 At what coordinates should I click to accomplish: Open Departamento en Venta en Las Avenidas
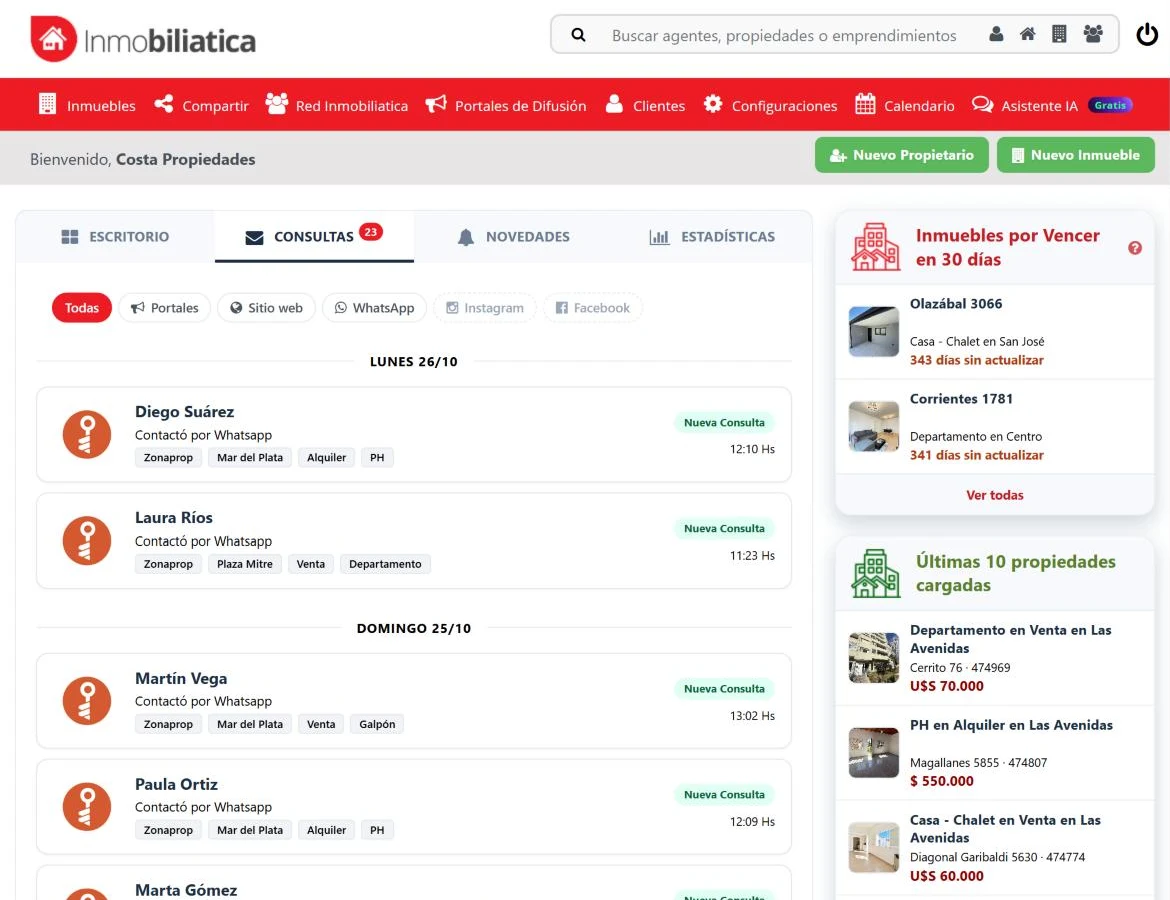[1010, 639]
